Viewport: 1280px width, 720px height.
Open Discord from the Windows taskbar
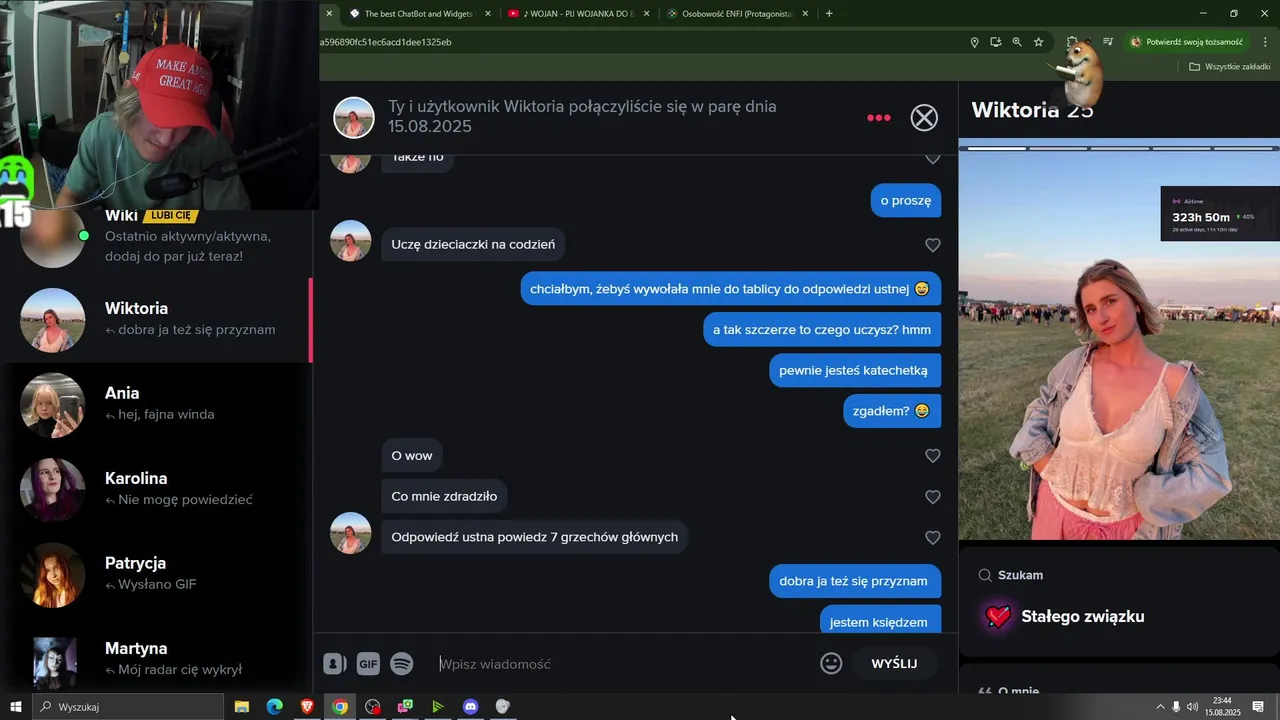pyautogui.click(x=470, y=707)
